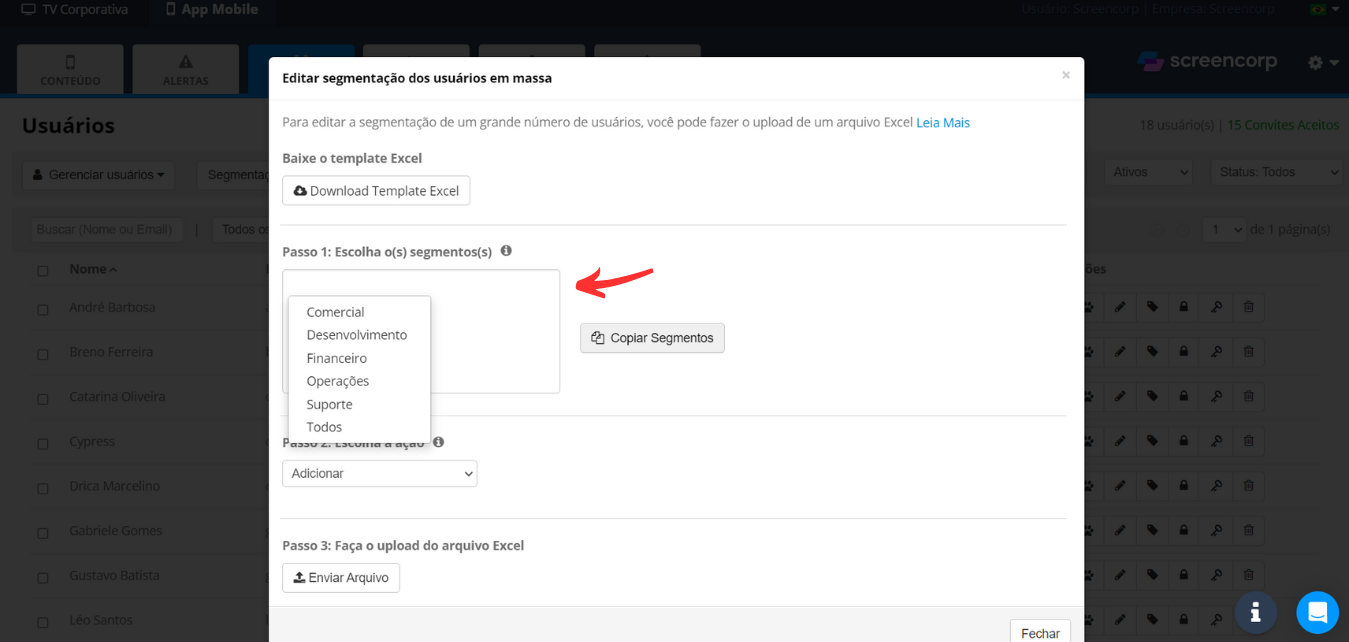Toggle the select-all checkbox beside Nome
The width and height of the screenshot is (1349, 642).
(43, 271)
